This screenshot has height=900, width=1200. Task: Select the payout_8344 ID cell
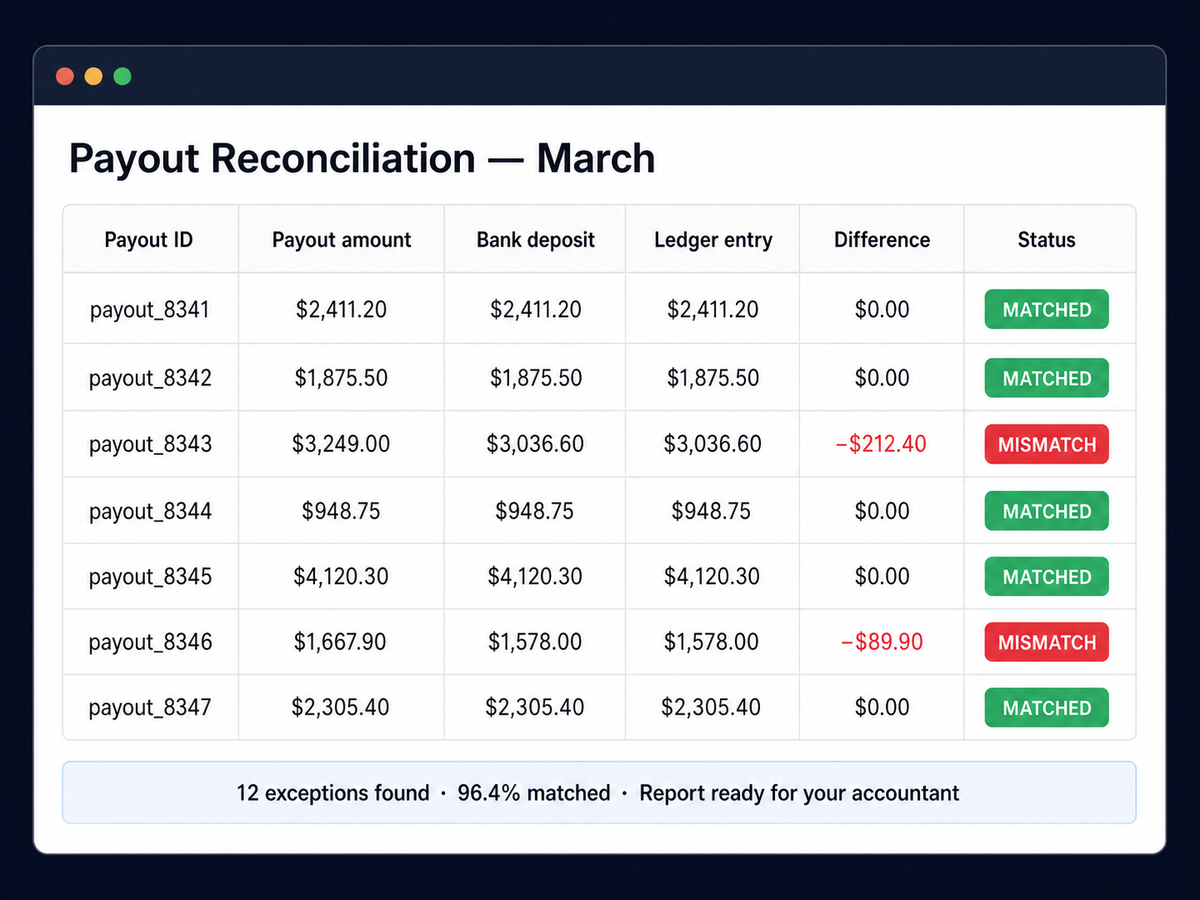point(150,511)
